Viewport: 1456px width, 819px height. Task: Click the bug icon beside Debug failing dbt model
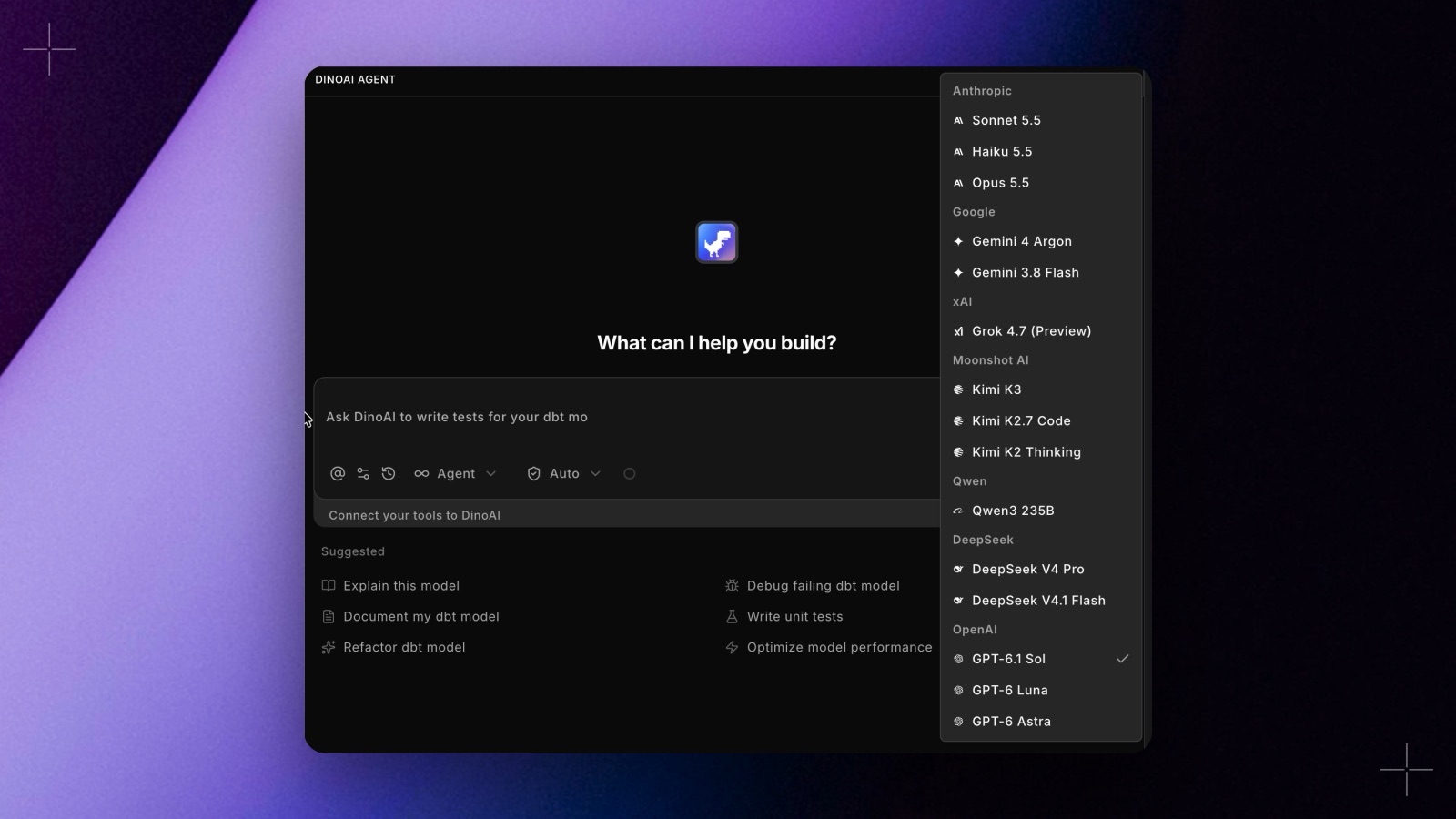[732, 586]
